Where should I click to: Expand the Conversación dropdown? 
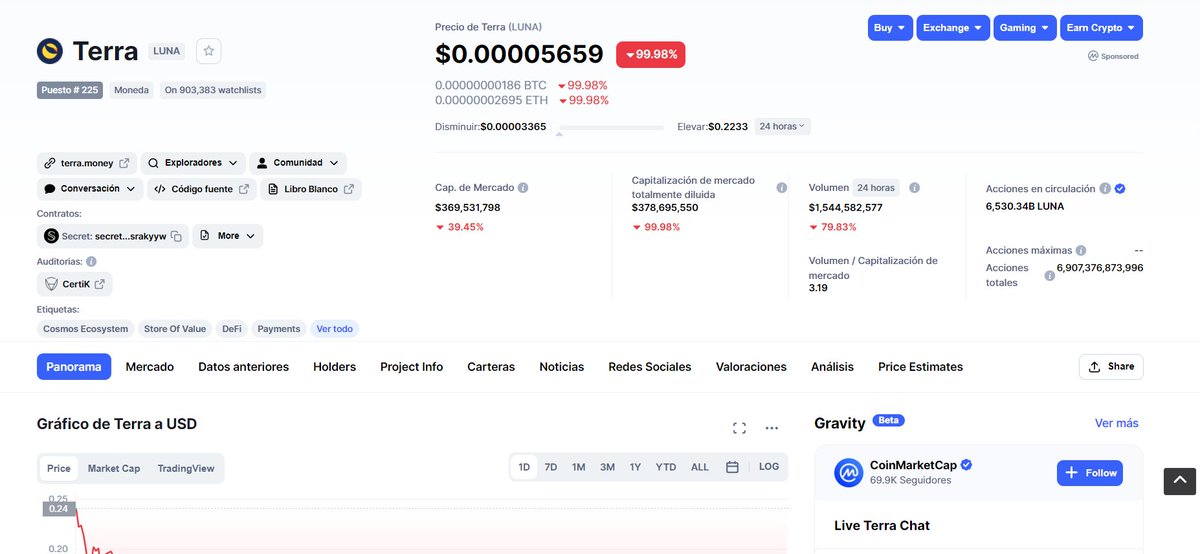(x=90, y=189)
